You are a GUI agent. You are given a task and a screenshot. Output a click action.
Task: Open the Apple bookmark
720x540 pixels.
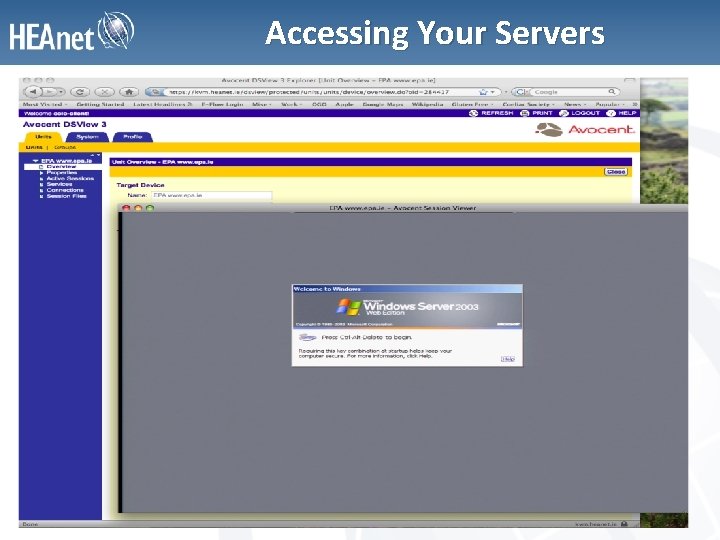(x=344, y=105)
